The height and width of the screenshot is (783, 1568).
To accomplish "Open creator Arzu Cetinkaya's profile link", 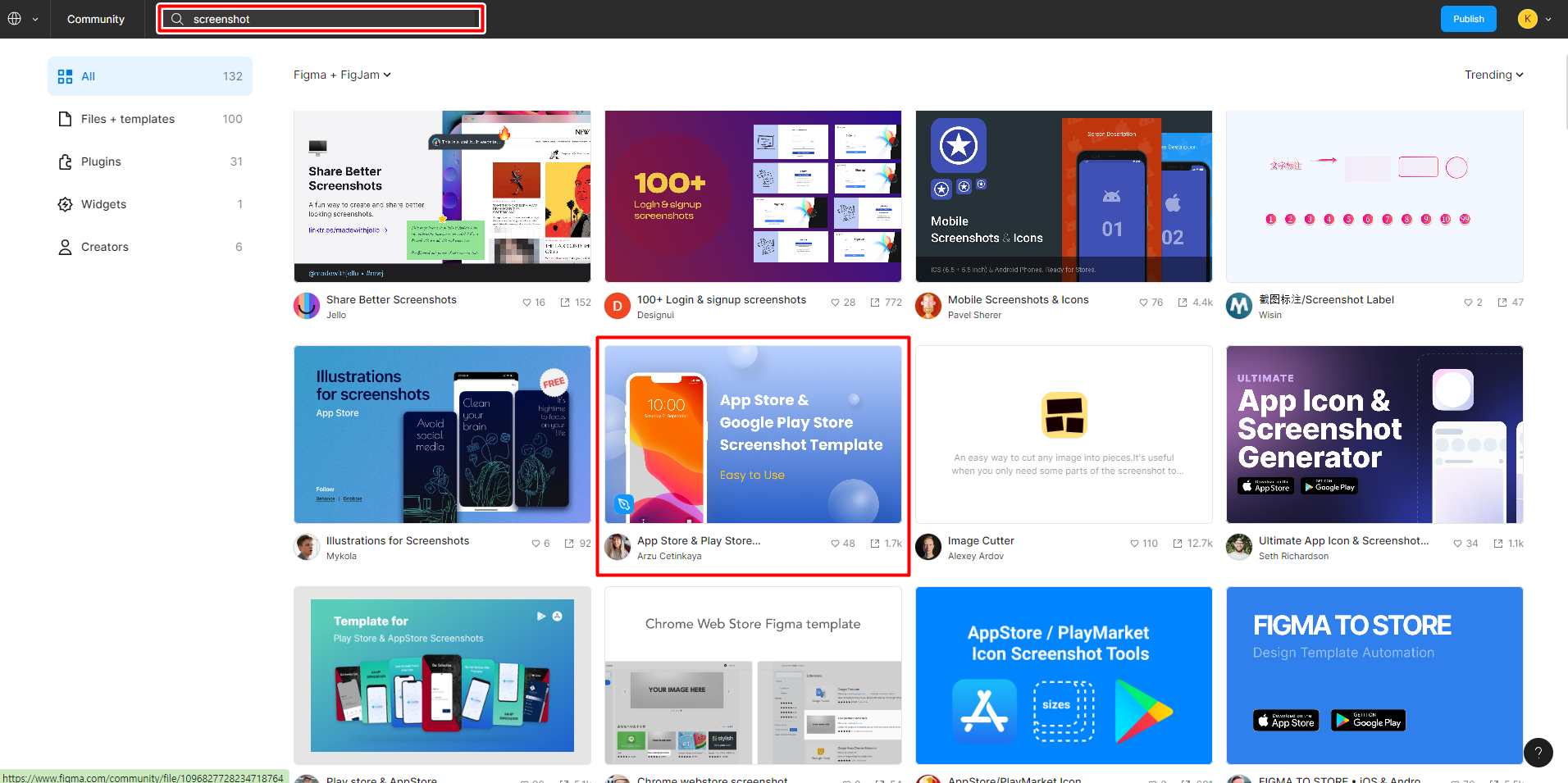I will [x=669, y=556].
